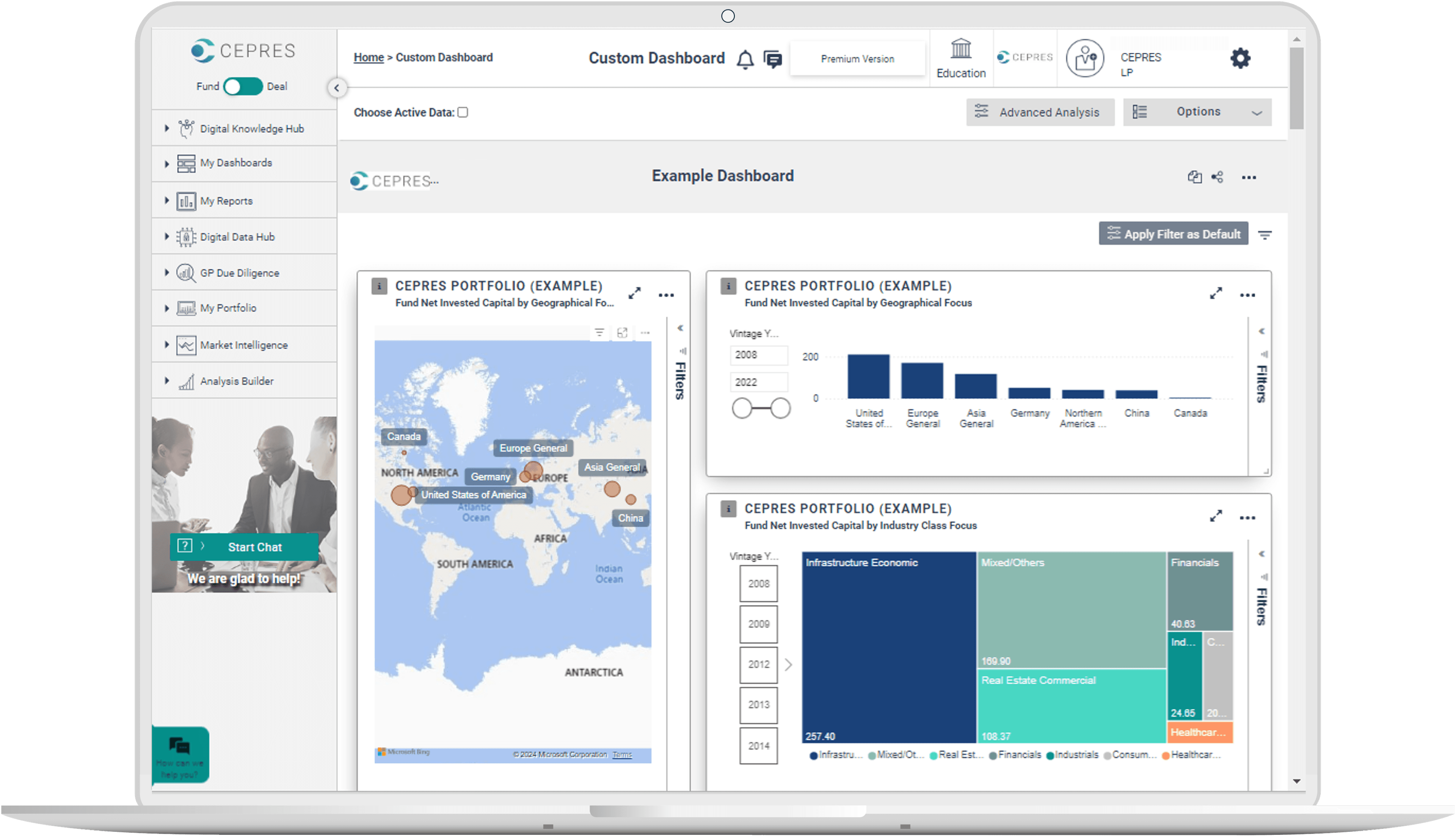Open the Education building icon
Screen dimensions: 1456x836
point(960,49)
